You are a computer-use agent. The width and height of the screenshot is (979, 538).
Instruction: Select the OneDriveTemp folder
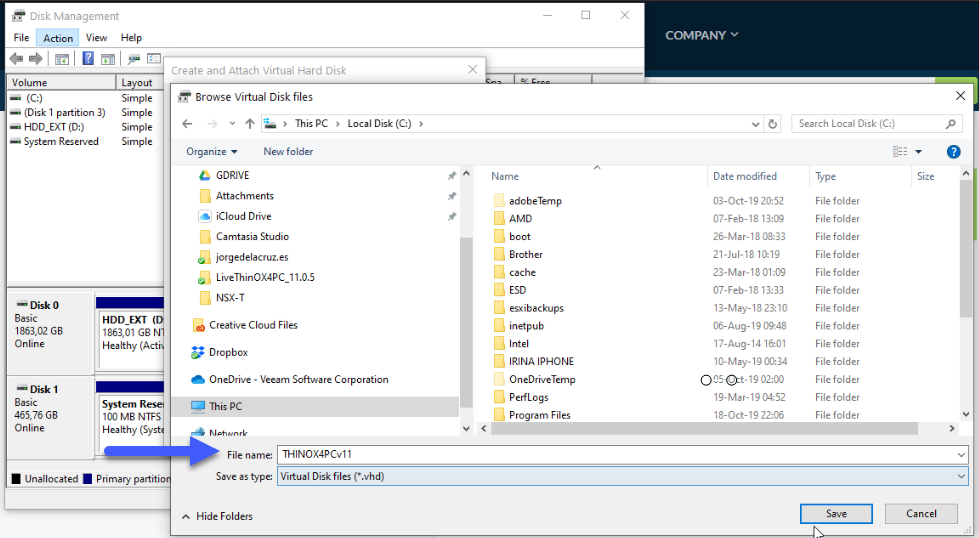[x=542, y=379]
